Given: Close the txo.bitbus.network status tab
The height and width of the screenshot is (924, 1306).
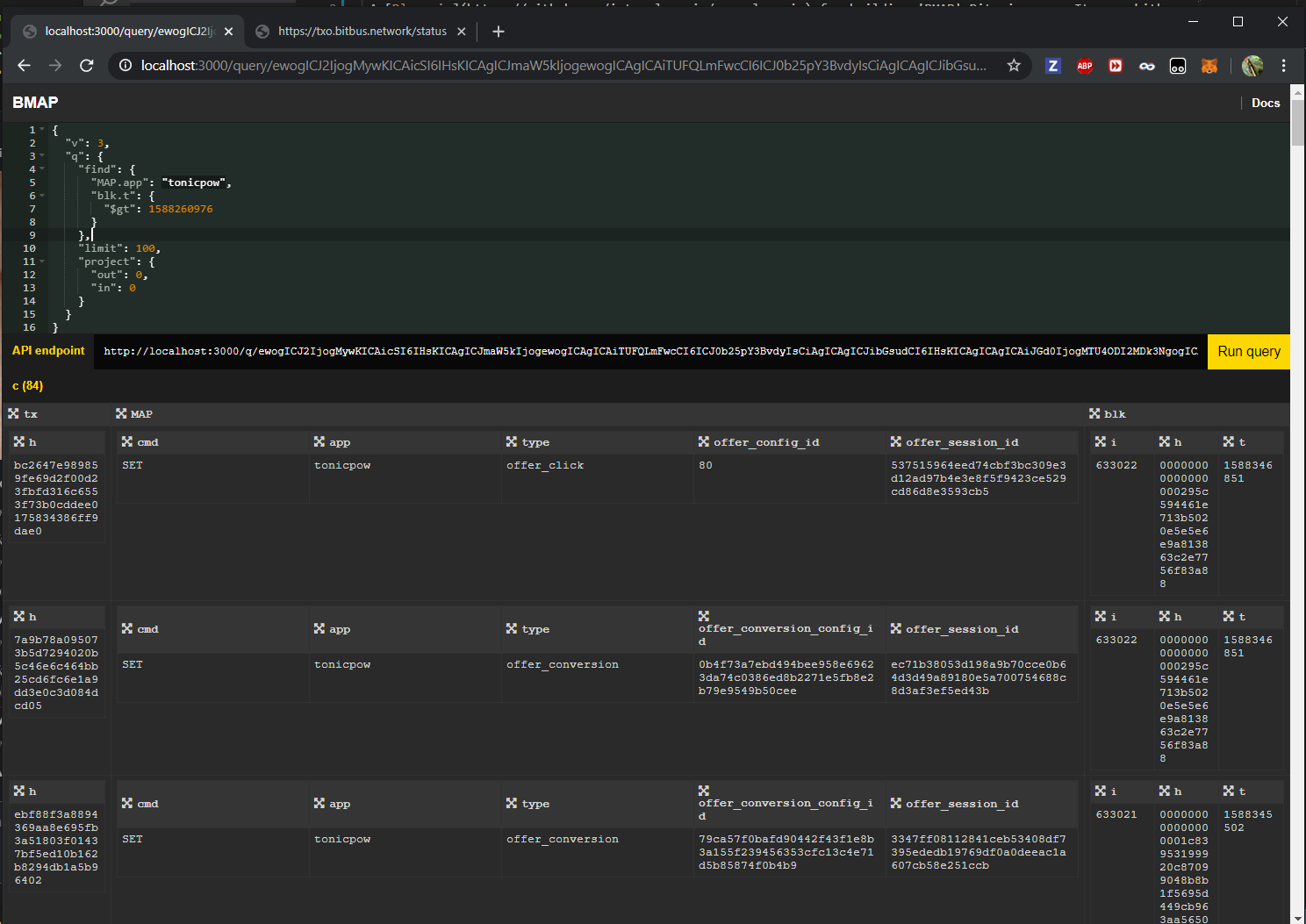Looking at the screenshot, I should (462, 32).
